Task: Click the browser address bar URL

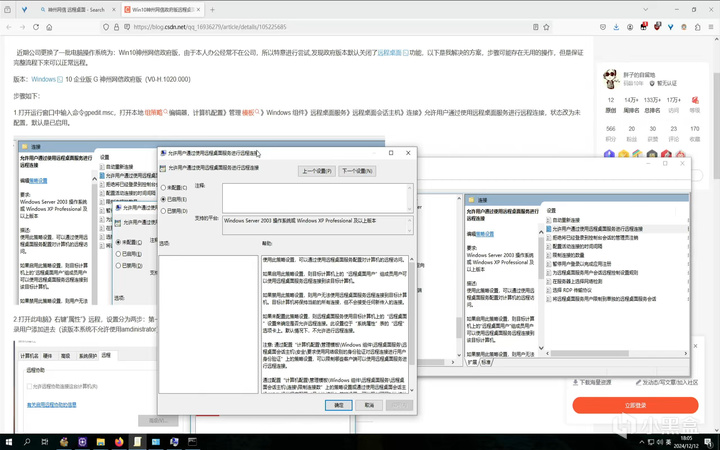Action: click(x=210, y=27)
